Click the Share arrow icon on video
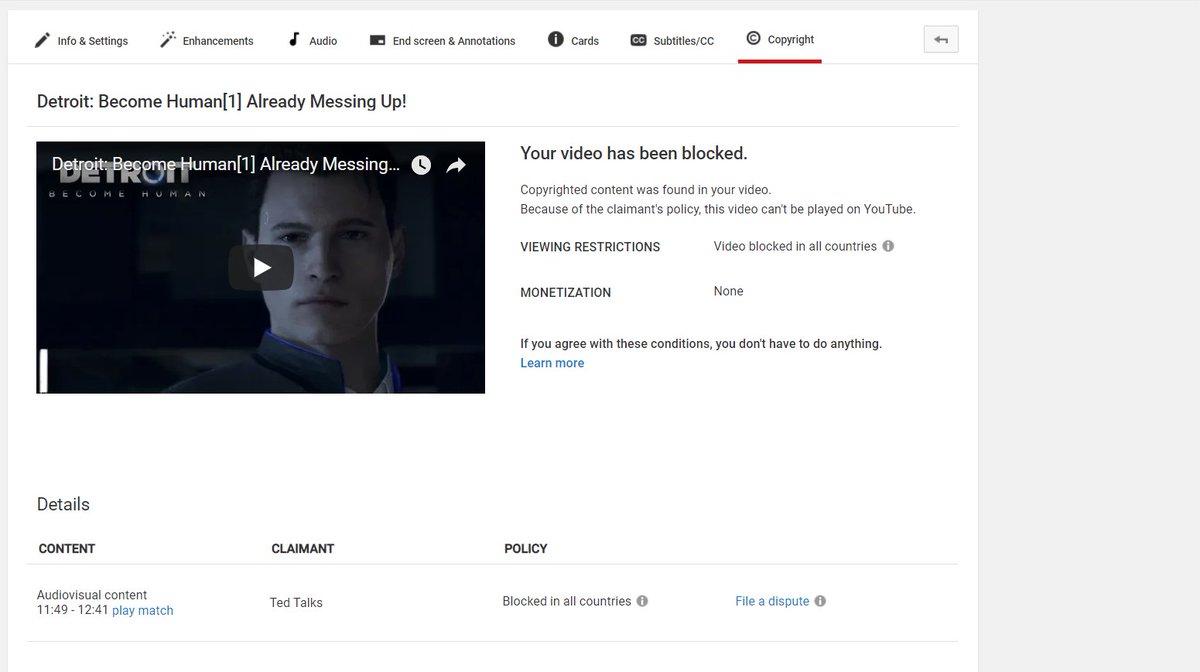 [456, 165]
